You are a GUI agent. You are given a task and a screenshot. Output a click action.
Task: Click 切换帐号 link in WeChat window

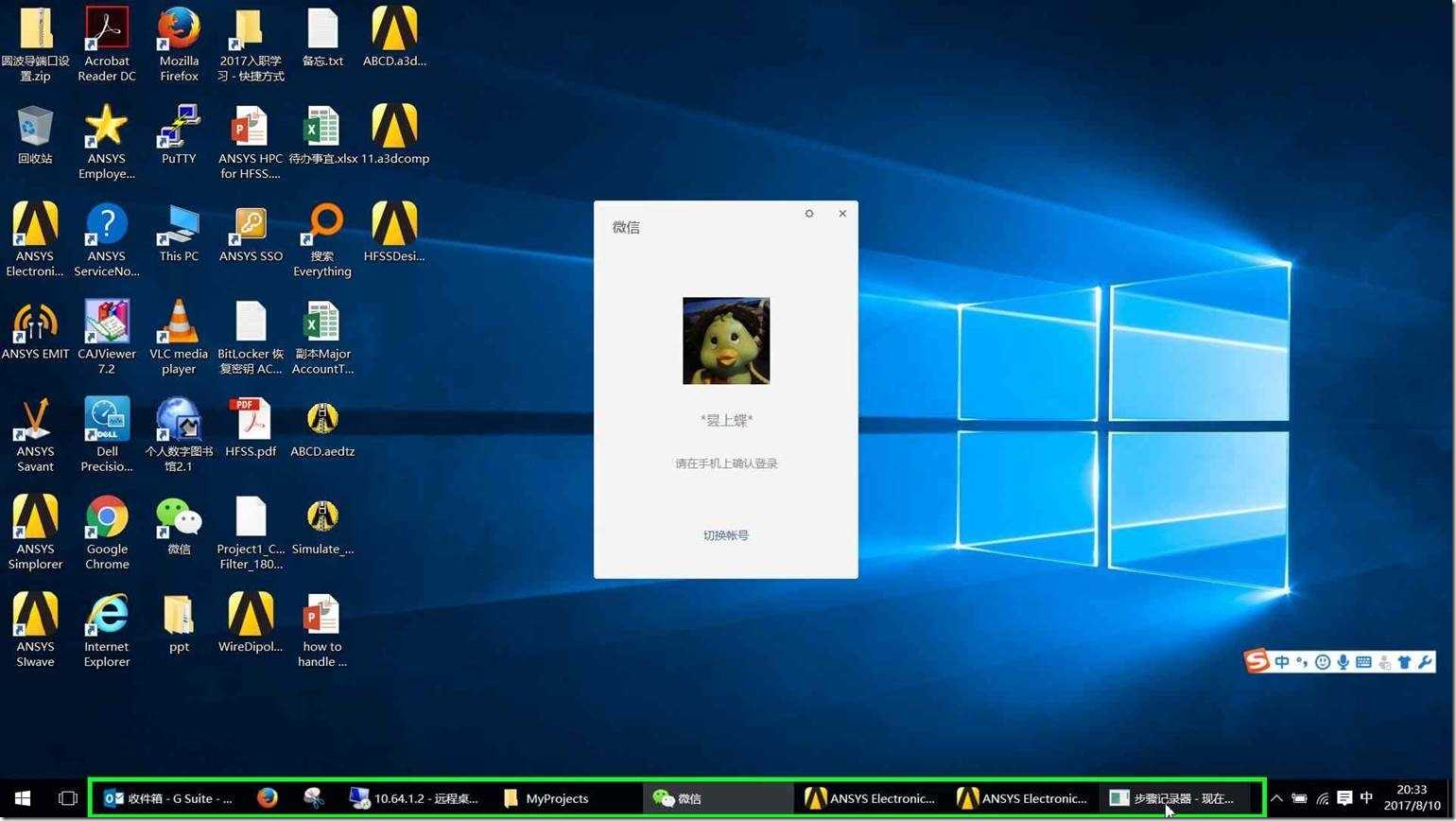pyautogui.click(x=725, y=535)
